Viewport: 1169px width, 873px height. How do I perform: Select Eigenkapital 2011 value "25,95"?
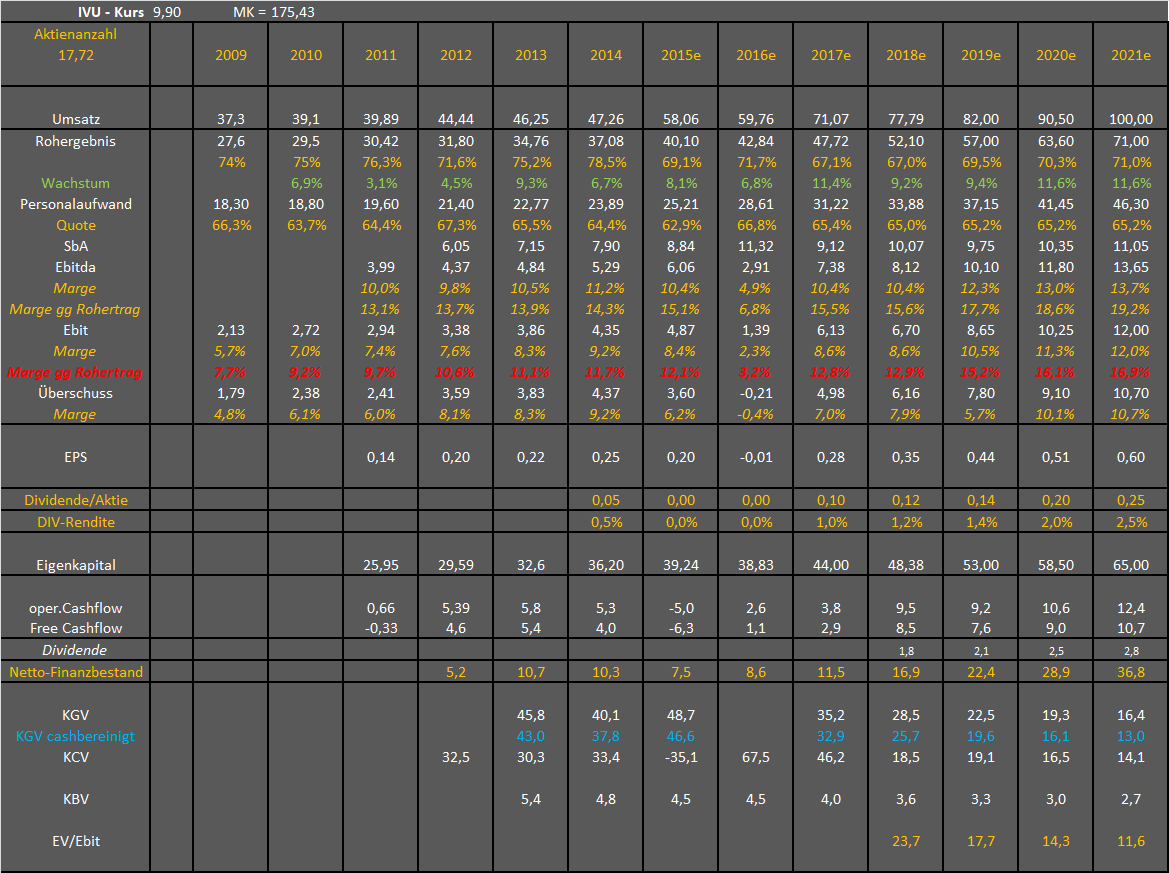(x=381, y=564)
